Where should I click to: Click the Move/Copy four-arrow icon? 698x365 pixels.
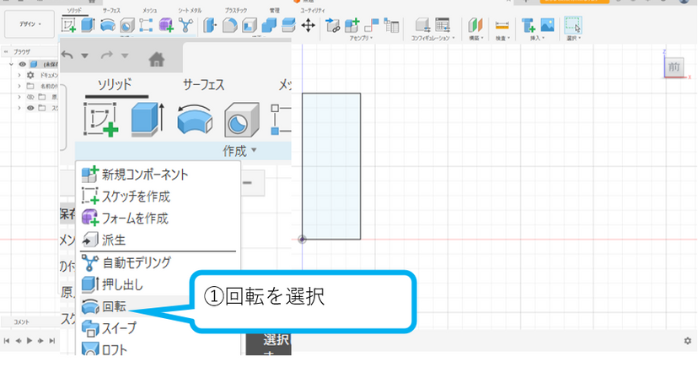point(308,25)
